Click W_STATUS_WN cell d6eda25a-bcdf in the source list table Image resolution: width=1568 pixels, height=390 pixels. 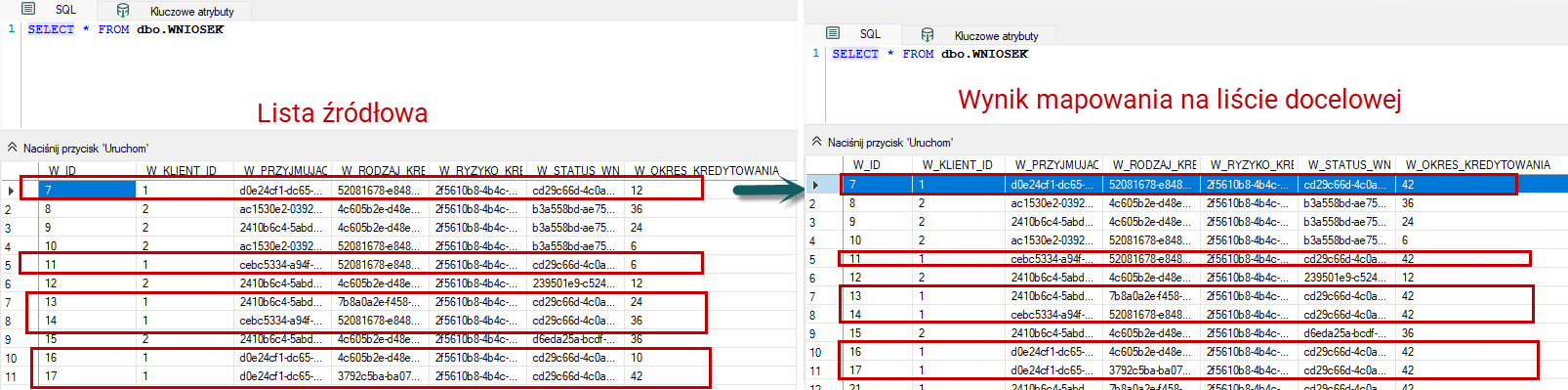click(575, 339)
